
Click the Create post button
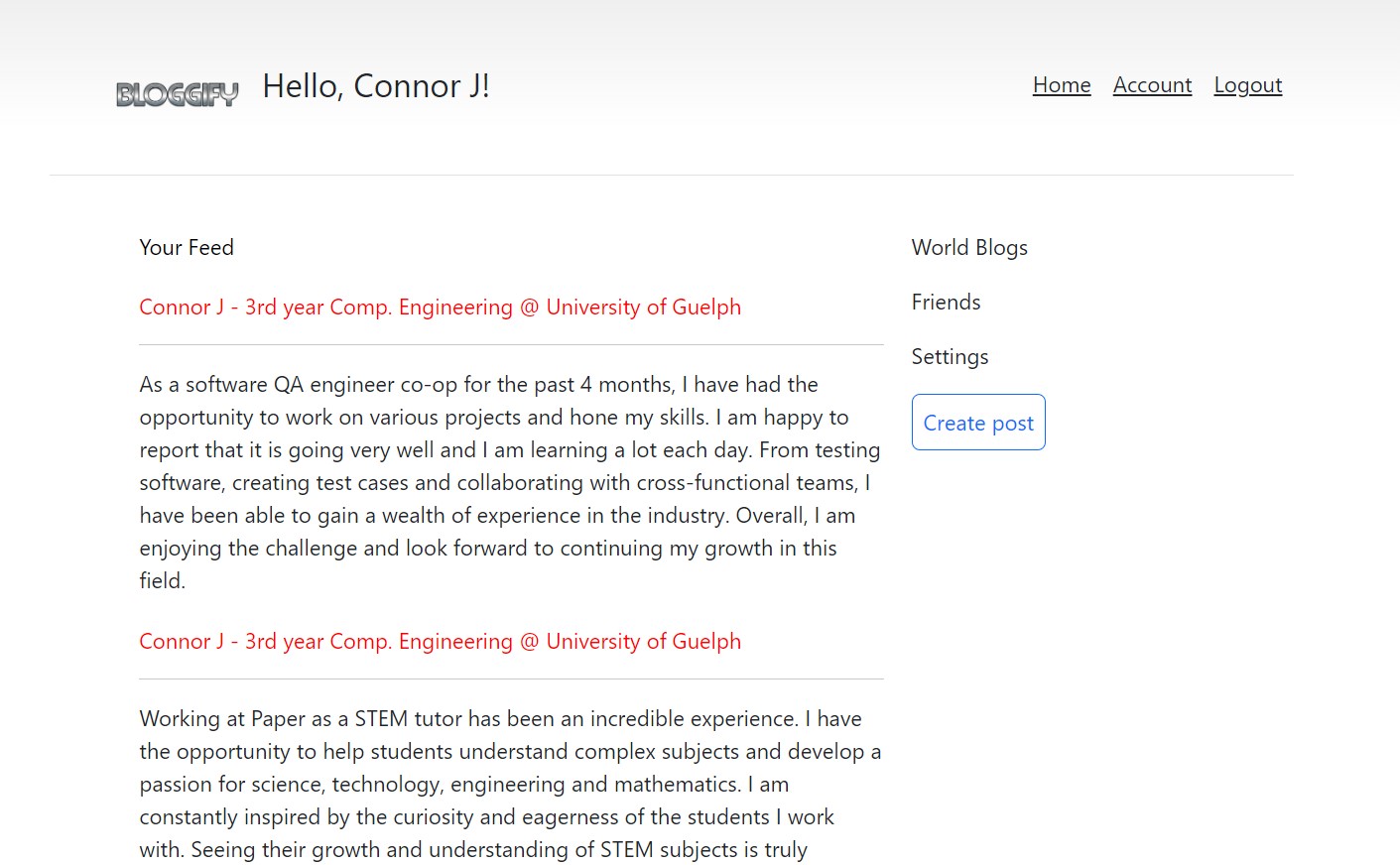977,423
